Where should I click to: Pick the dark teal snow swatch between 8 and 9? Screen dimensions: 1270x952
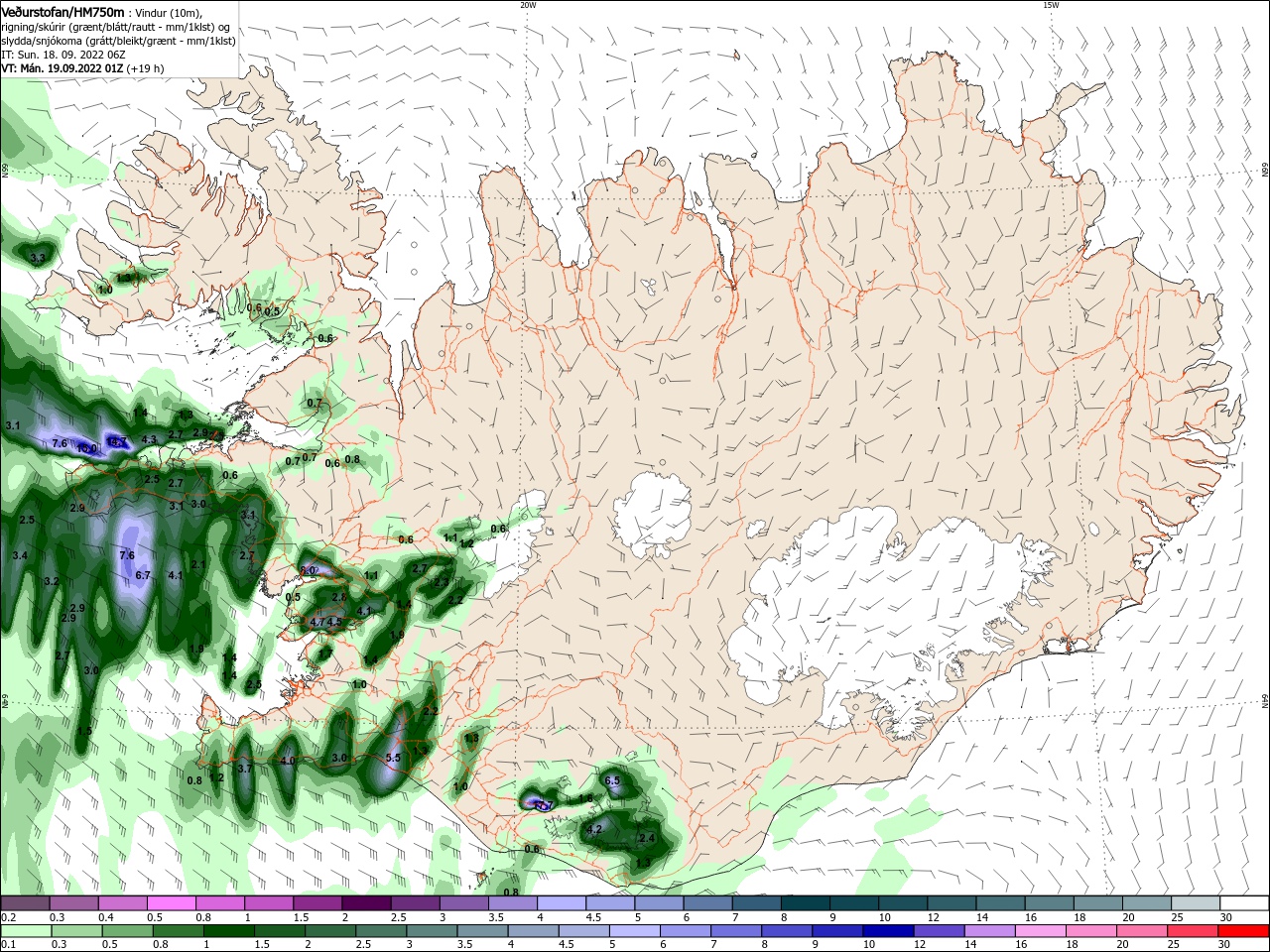point(806,903)
